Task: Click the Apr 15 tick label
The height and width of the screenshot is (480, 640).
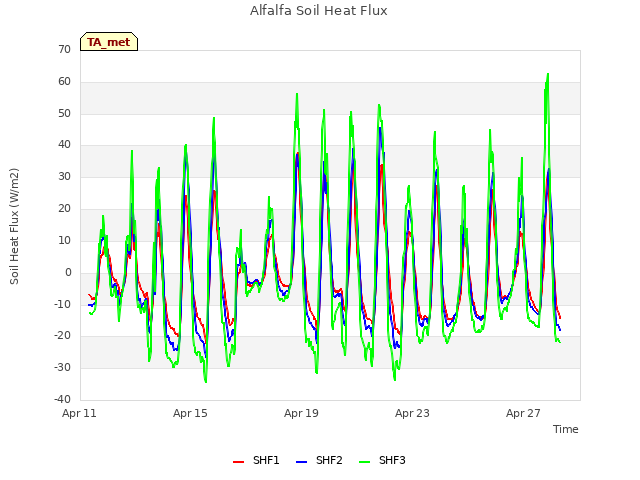Action: click(190, 413)
